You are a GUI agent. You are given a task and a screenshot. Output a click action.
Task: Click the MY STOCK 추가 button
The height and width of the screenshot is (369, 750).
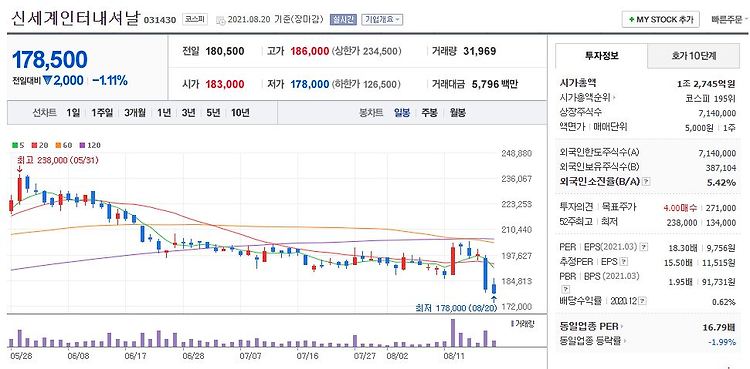pyautogui.click(x=661, y=20)
